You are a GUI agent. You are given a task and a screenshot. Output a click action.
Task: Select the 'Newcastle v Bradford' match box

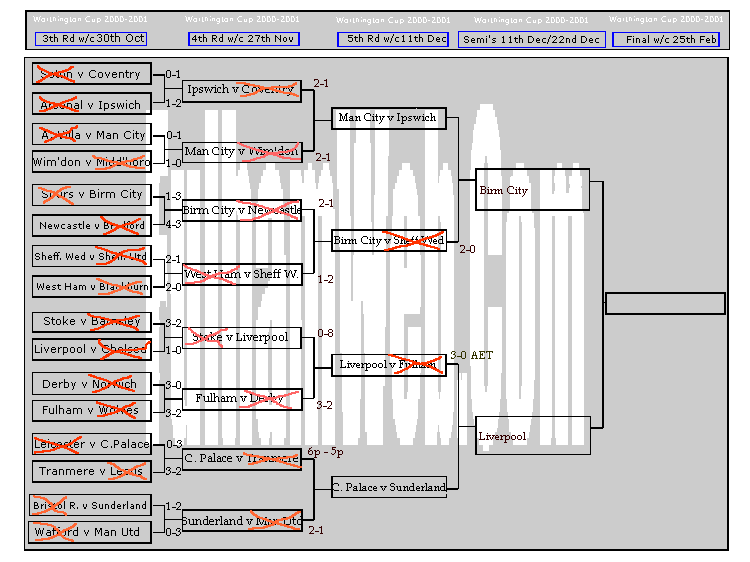pyautogui.click(x=92, y=225)
